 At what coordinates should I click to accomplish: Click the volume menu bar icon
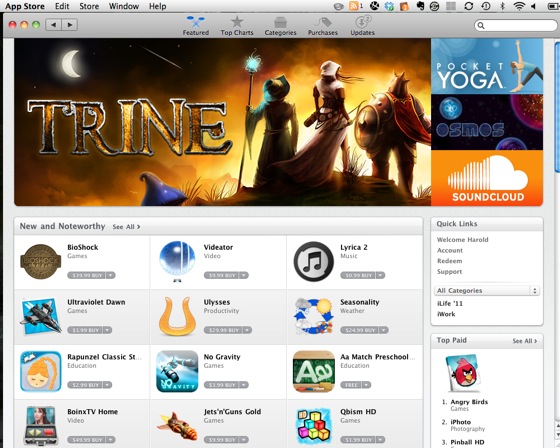pyautogui.click(x=534, y=6)
